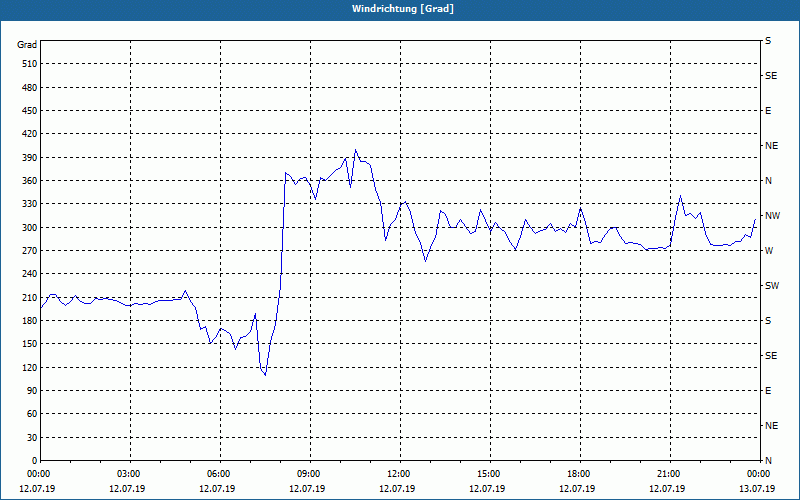The width and height of the screenshot is (800, 500).
Task: Click the "NW" compass label
Action: coord(772,216)
